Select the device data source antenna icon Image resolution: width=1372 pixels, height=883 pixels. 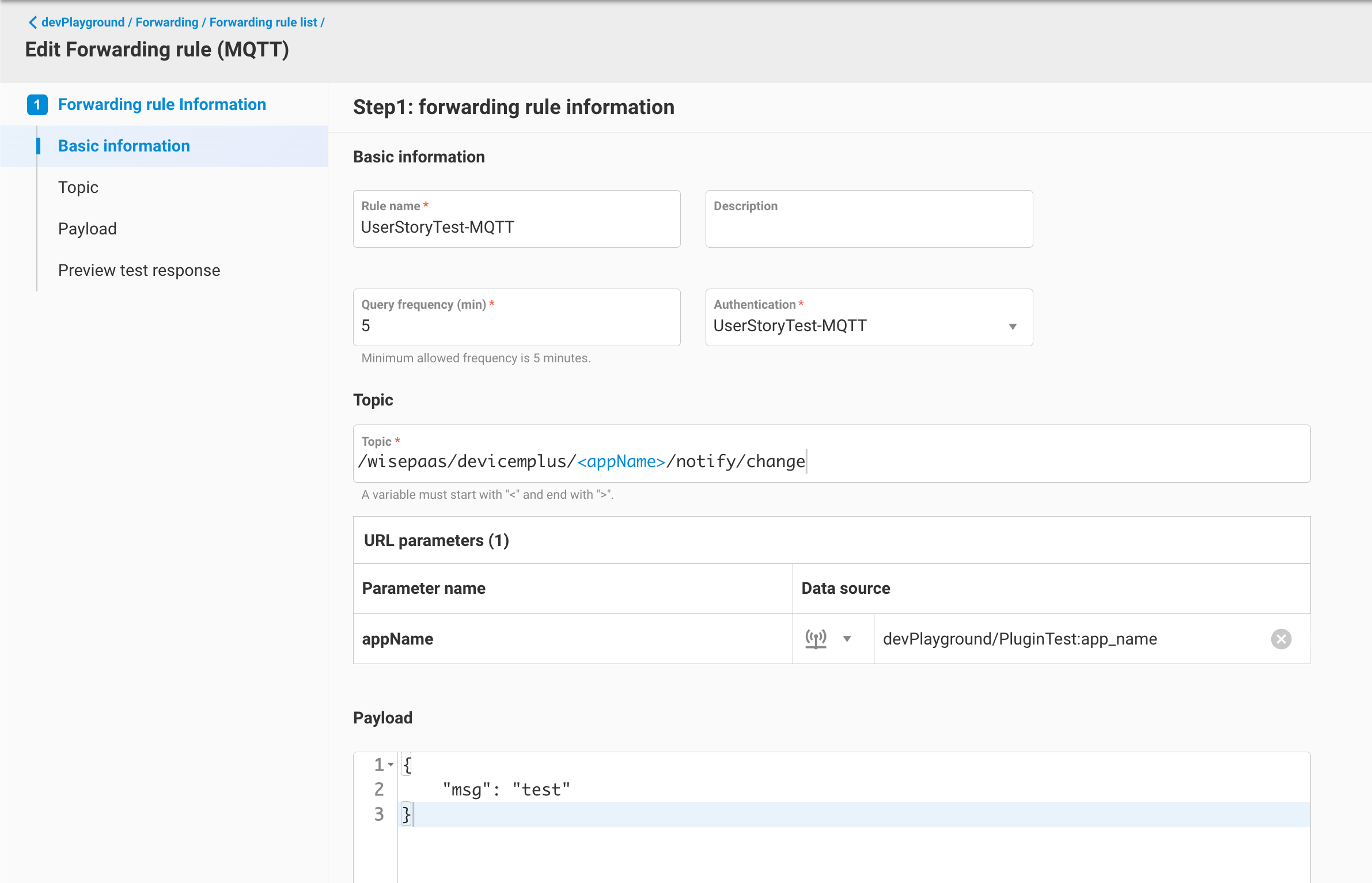pyautogui.click(x=816, y=639)
